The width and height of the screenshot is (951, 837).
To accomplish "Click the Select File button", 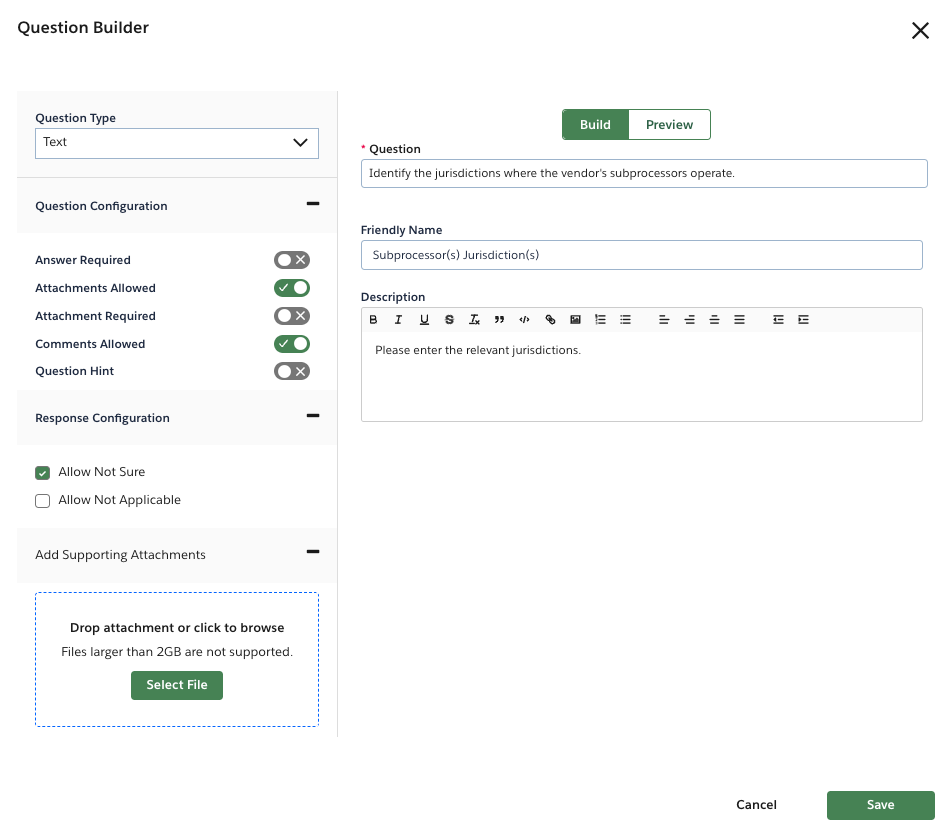I will click(176, 685).
